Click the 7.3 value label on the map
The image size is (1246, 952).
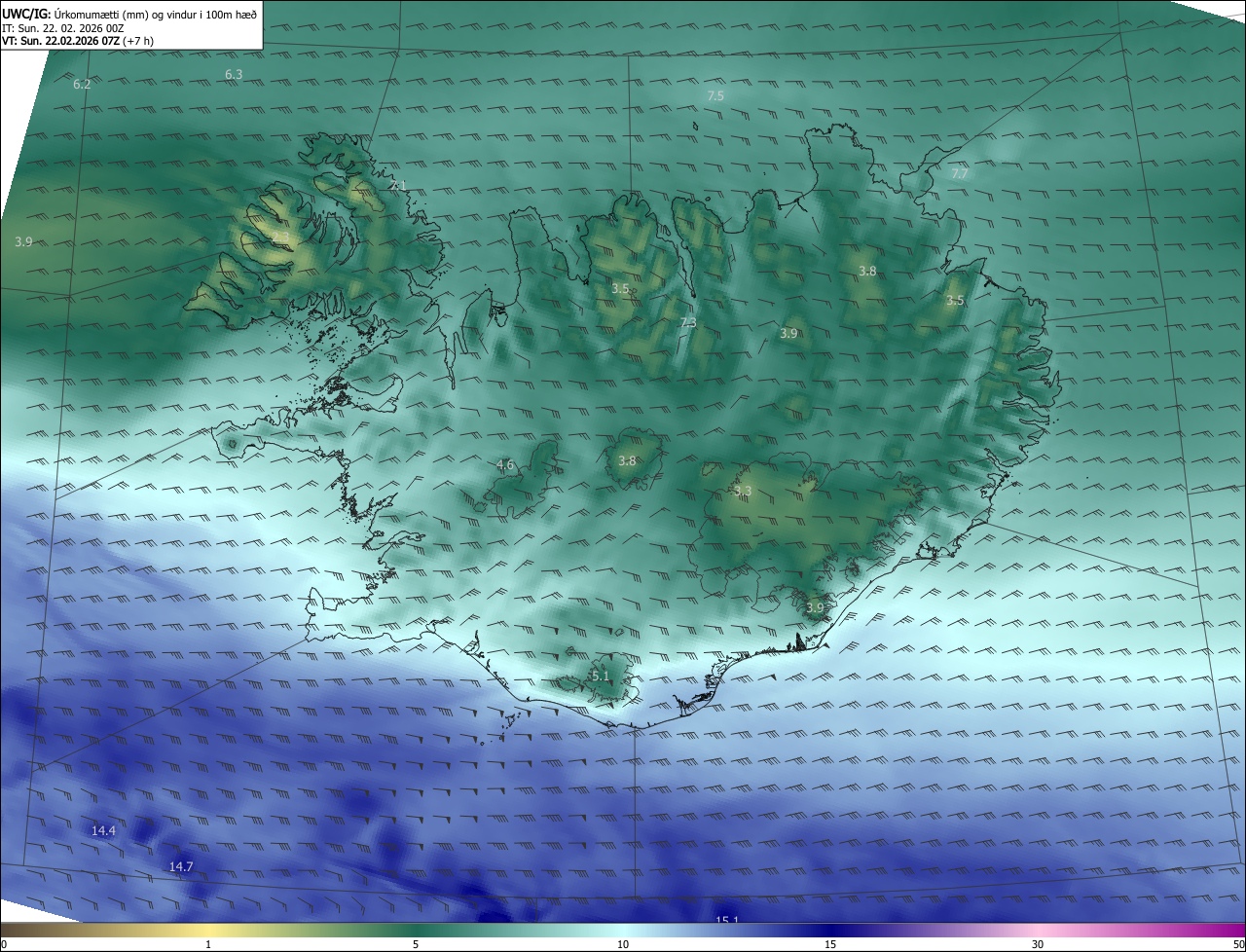[x=688, y=322]
